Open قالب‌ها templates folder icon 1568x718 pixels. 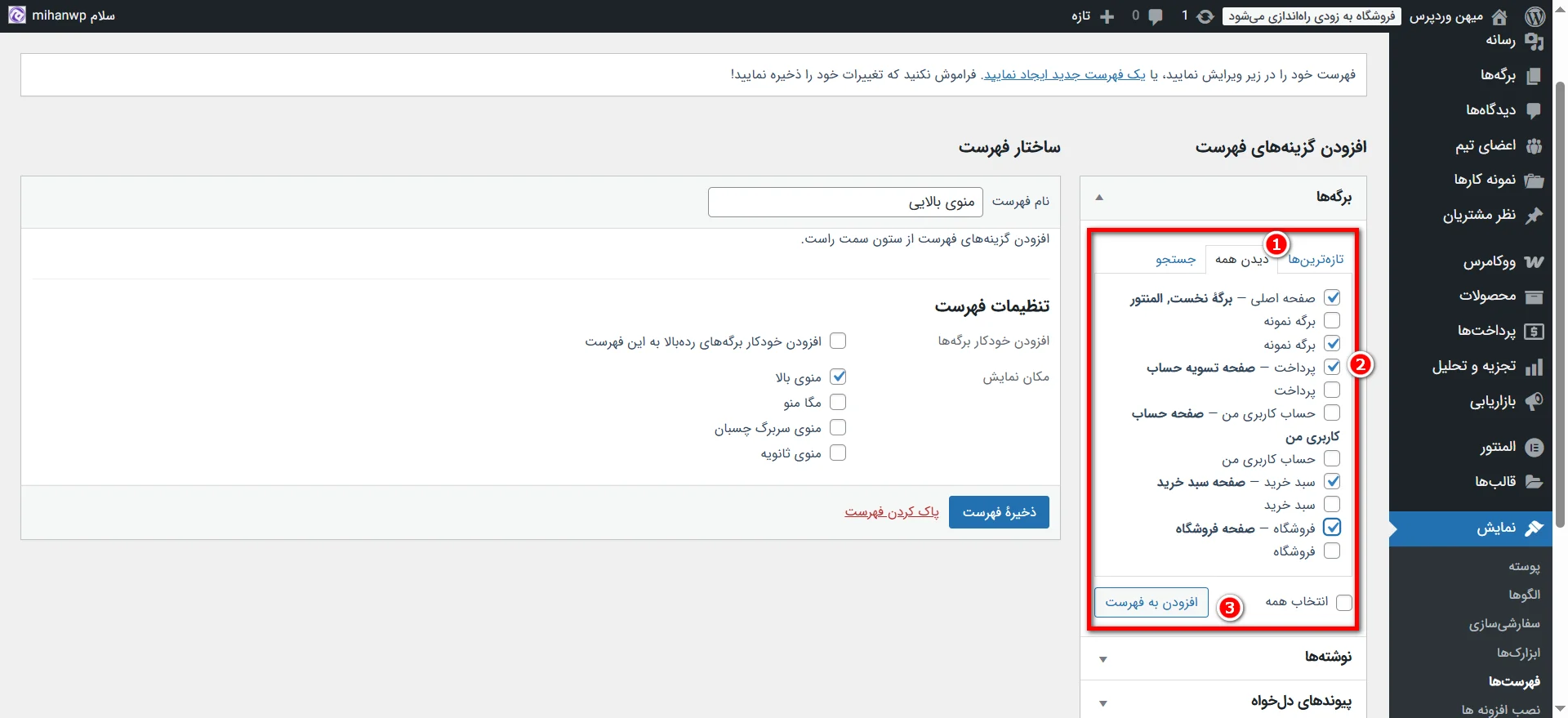point(1535,482)
